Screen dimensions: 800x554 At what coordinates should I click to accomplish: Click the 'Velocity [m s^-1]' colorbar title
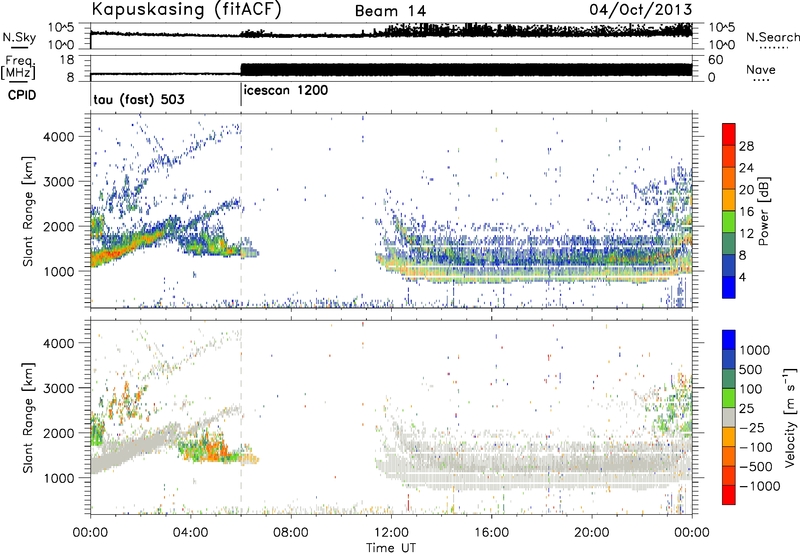tap(790, 417)
